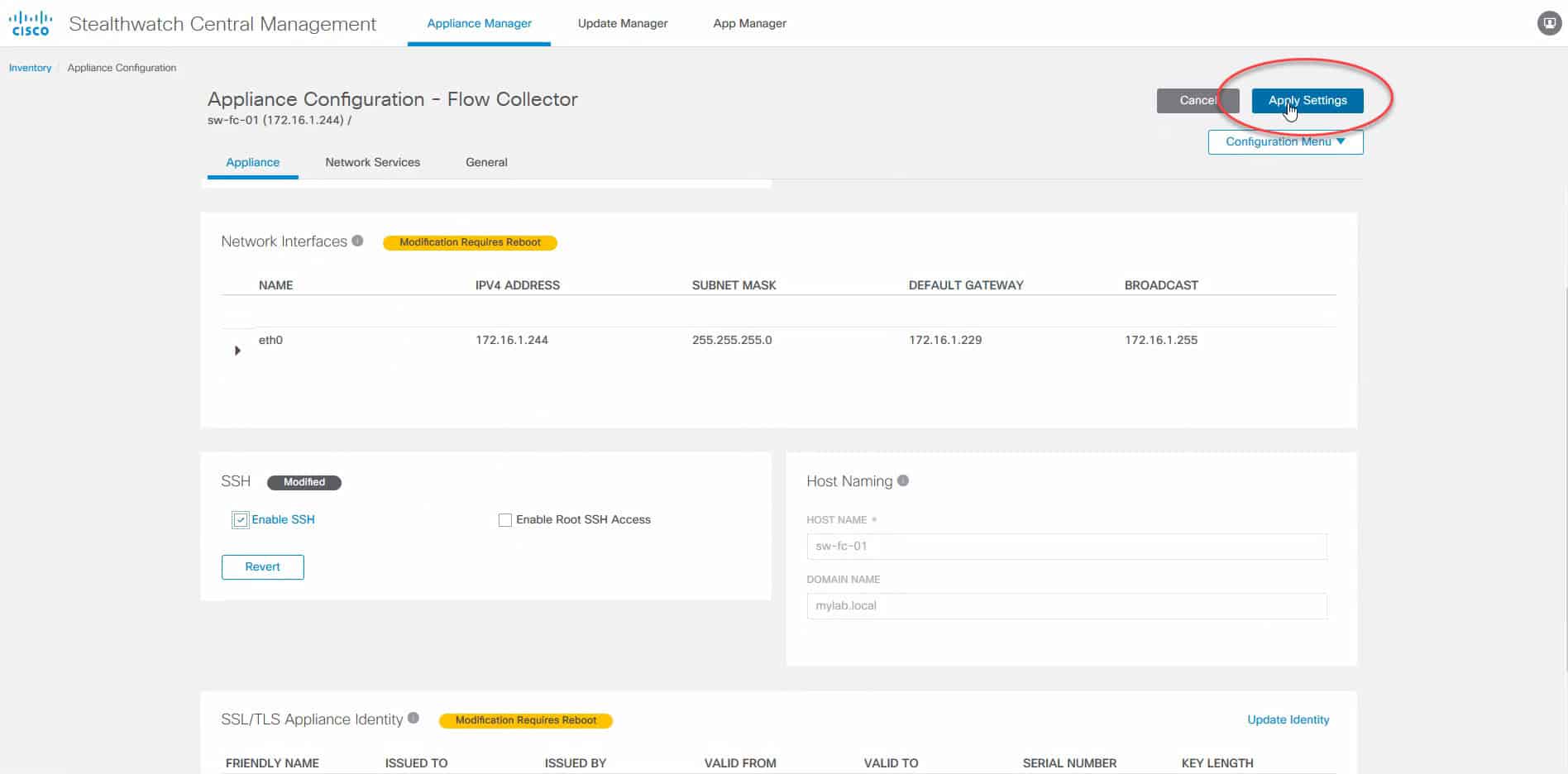The width and height of the screenshot is (1568, 774).
Task: Click the IPV4 ADDRESS column header
Action: (518, 285)
